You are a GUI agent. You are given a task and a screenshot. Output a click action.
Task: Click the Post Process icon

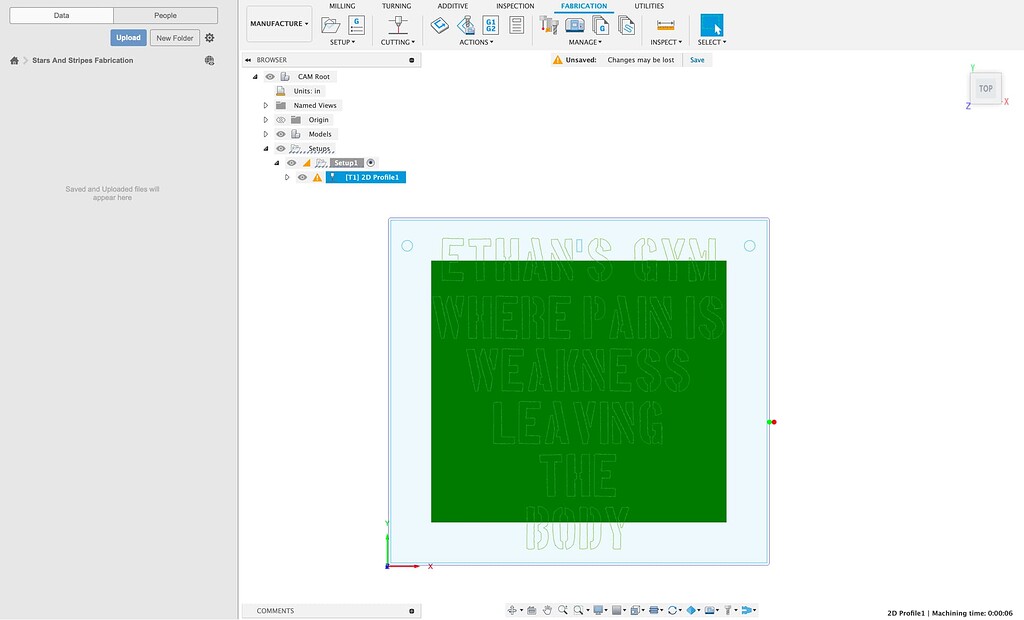467,26
